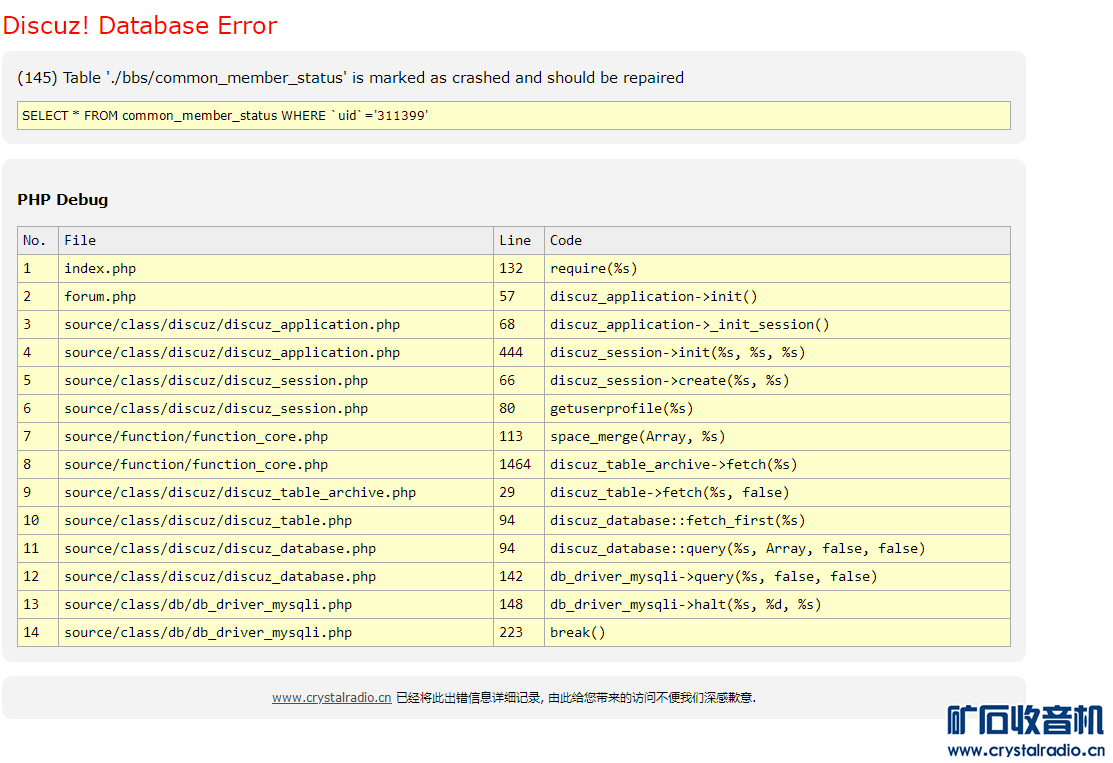Select the 'Discuz! Database Error' heading
1113x763 pixels.
pyautogui.click(x=140, y=26)
